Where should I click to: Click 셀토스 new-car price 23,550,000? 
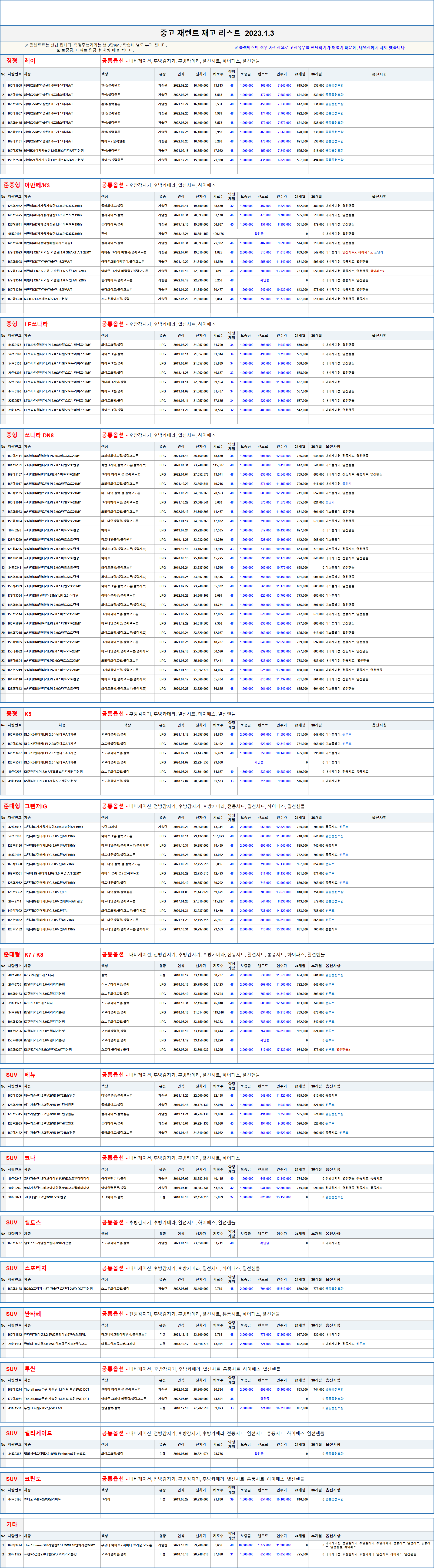click(200, 1244)
